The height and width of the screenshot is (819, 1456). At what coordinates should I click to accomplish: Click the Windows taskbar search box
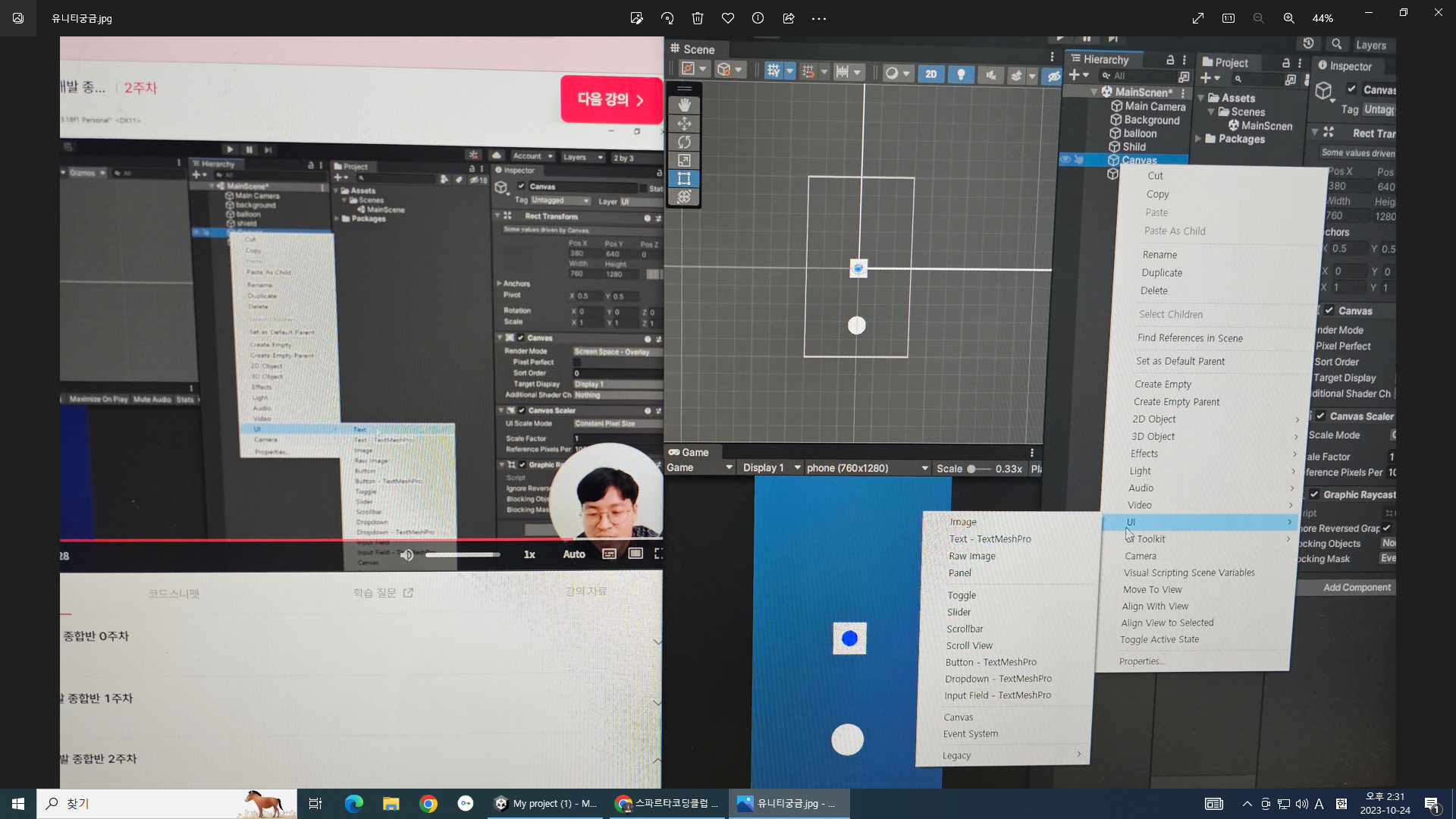coord(167,804)
